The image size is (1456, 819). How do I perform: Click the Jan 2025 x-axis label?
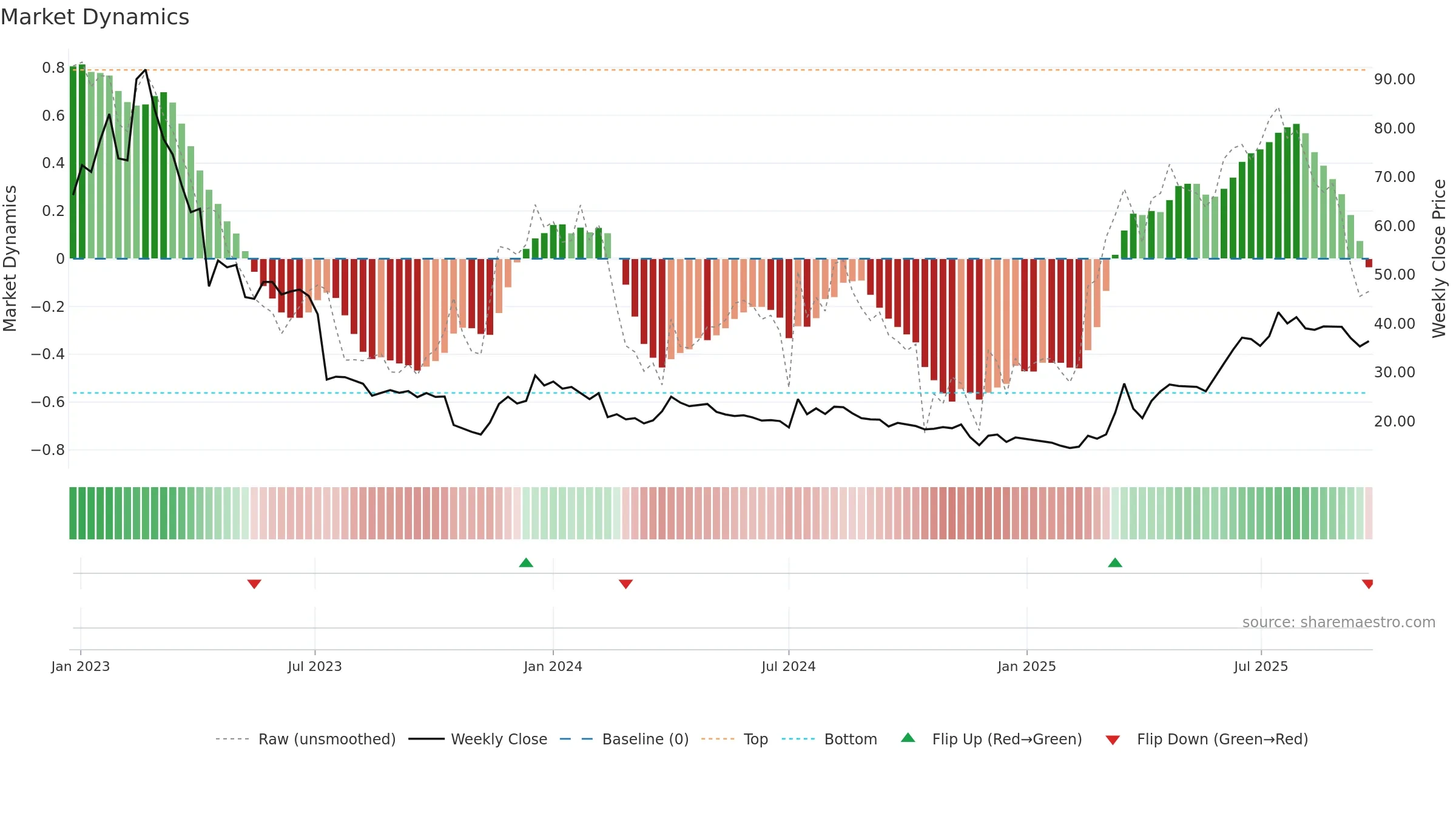tap(1026, 666)
